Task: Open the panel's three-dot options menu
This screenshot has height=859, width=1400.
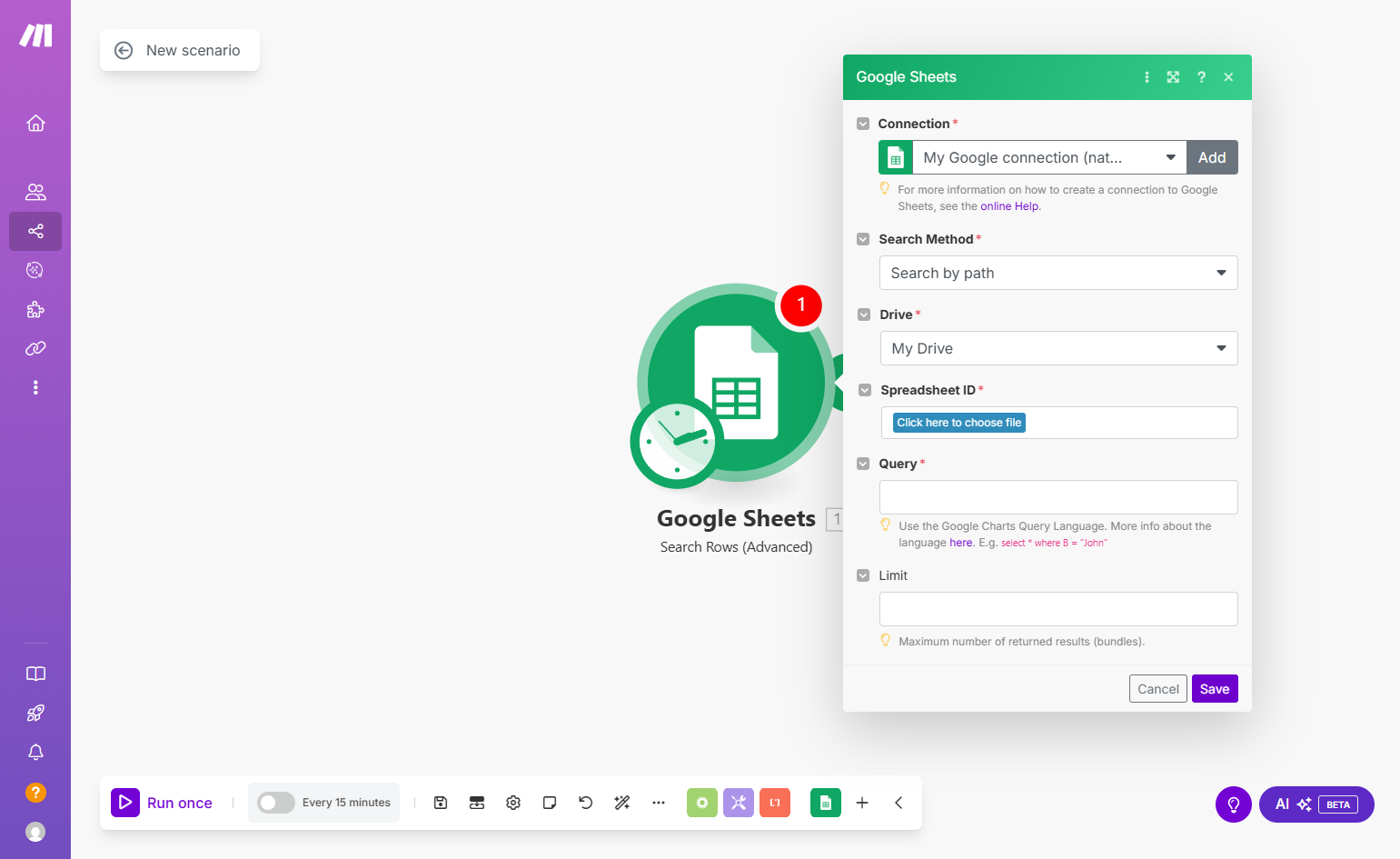Action: (x=1147, y=77)
